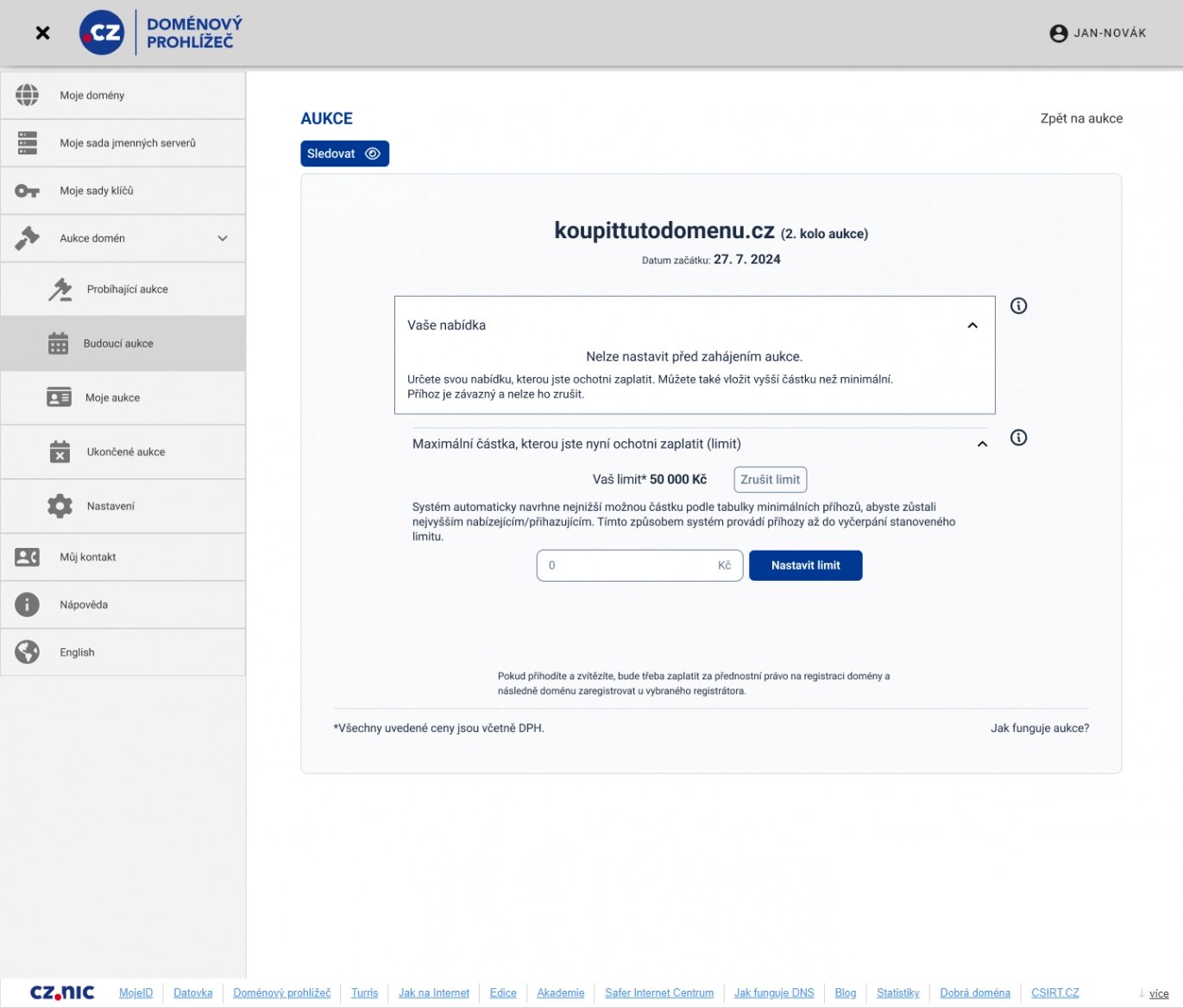This screenshot has width=1183, height=1008.
Task: Click the cancelled calendar icon for Ukončené aukce
Action: (60, 451)
